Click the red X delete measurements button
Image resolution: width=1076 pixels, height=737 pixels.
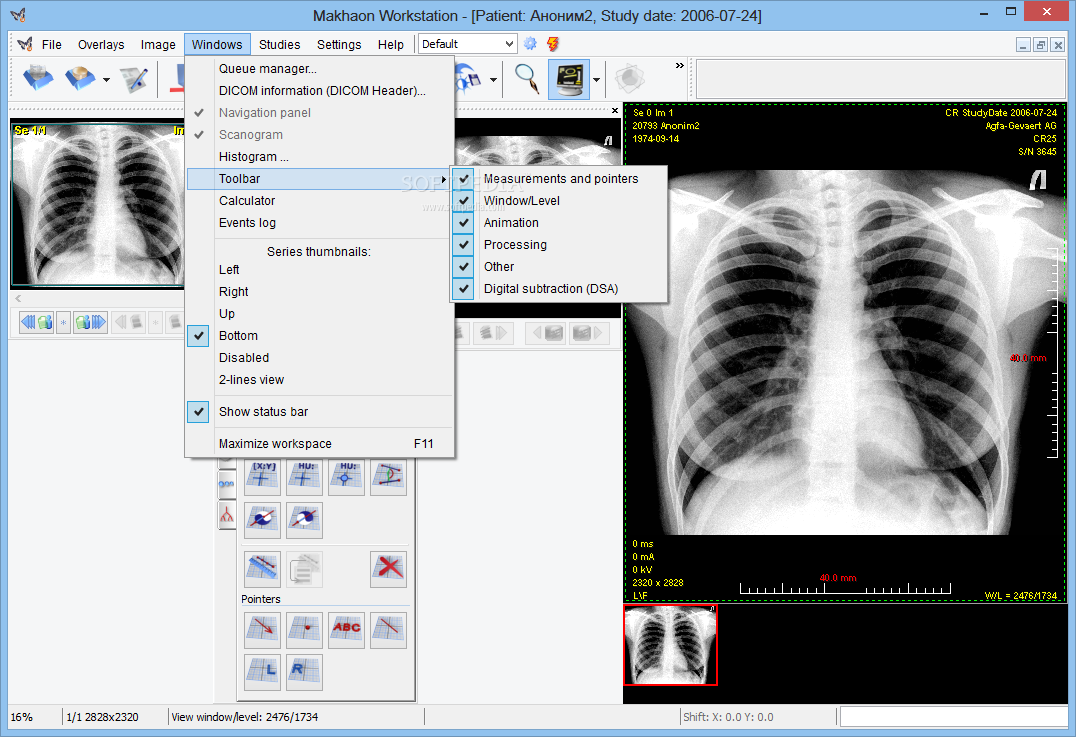[388, 570]
